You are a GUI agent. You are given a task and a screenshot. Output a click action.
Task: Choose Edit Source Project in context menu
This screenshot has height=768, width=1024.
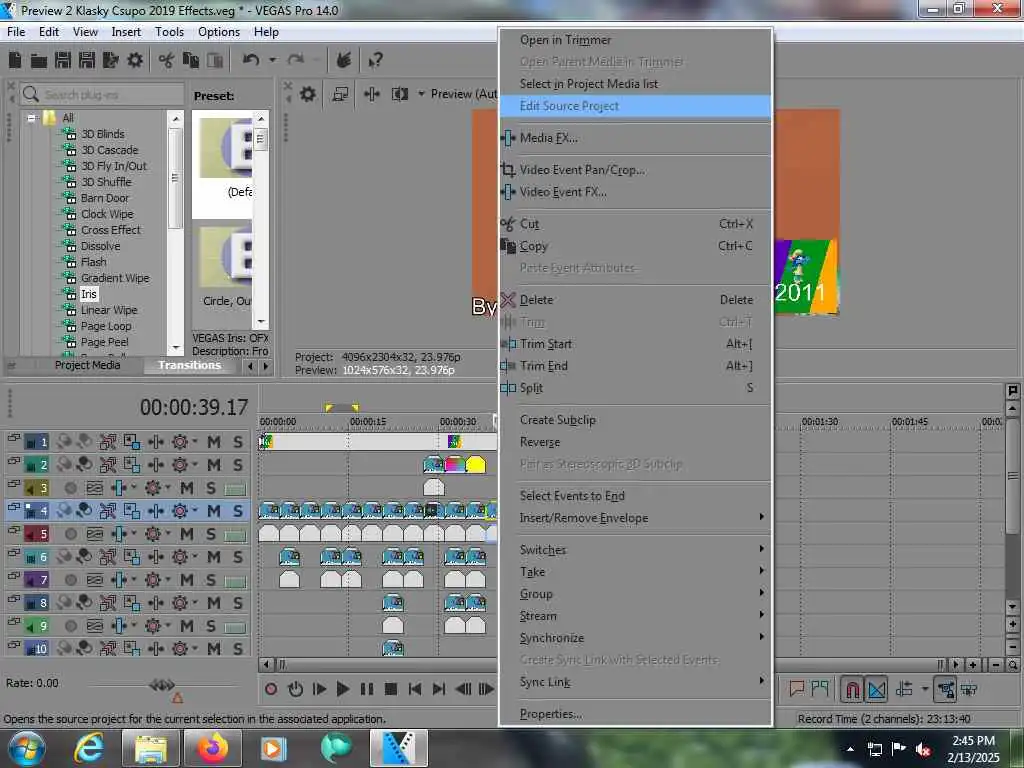(636, 106)
